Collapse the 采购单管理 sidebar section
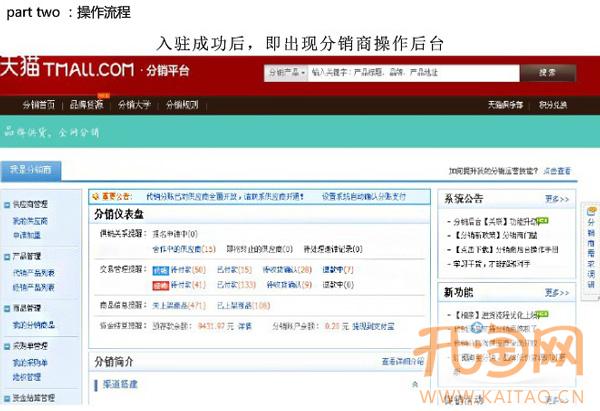Viewport: 600px width, 411px height. [7, 346]
